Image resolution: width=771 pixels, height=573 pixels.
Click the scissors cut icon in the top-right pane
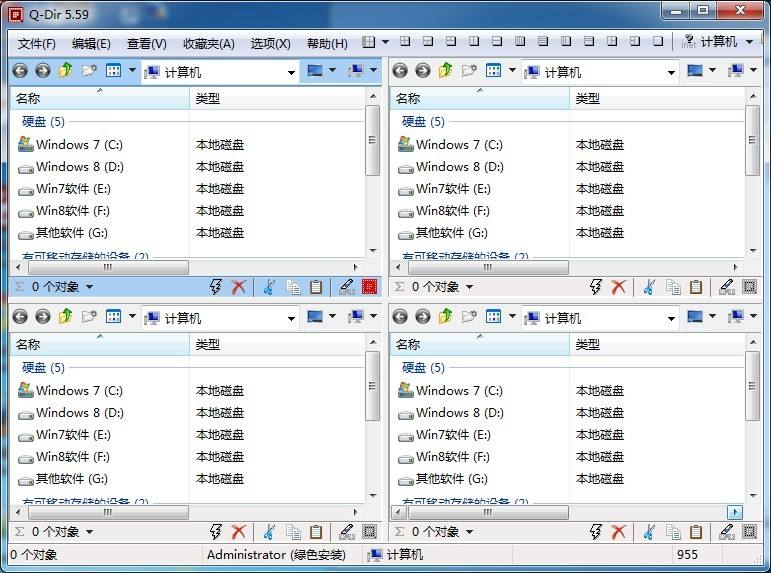pos(648,287)
